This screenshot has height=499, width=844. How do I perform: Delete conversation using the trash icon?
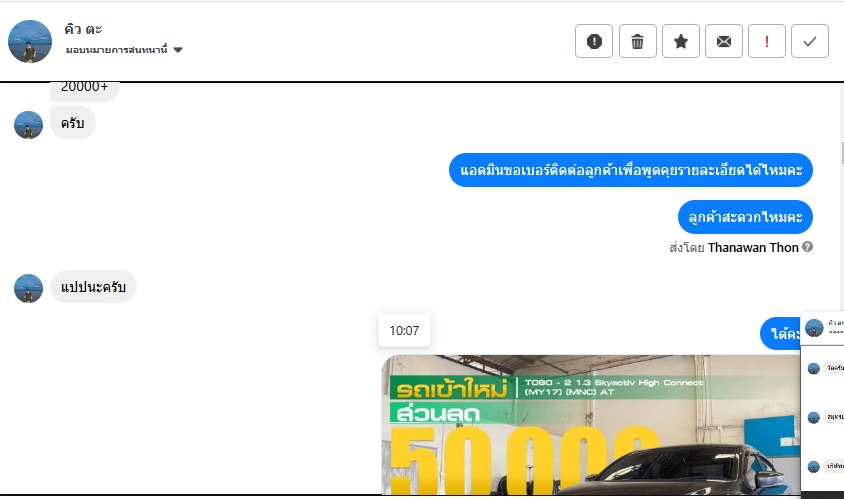[637, 41]
